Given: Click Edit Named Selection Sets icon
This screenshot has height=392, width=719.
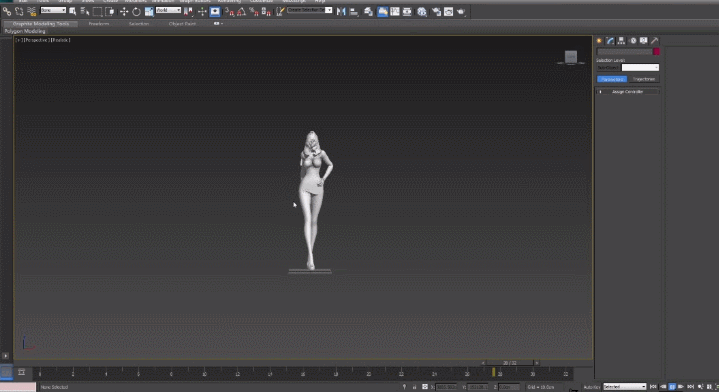Looking at the screenshot, I should pos(280,11).
